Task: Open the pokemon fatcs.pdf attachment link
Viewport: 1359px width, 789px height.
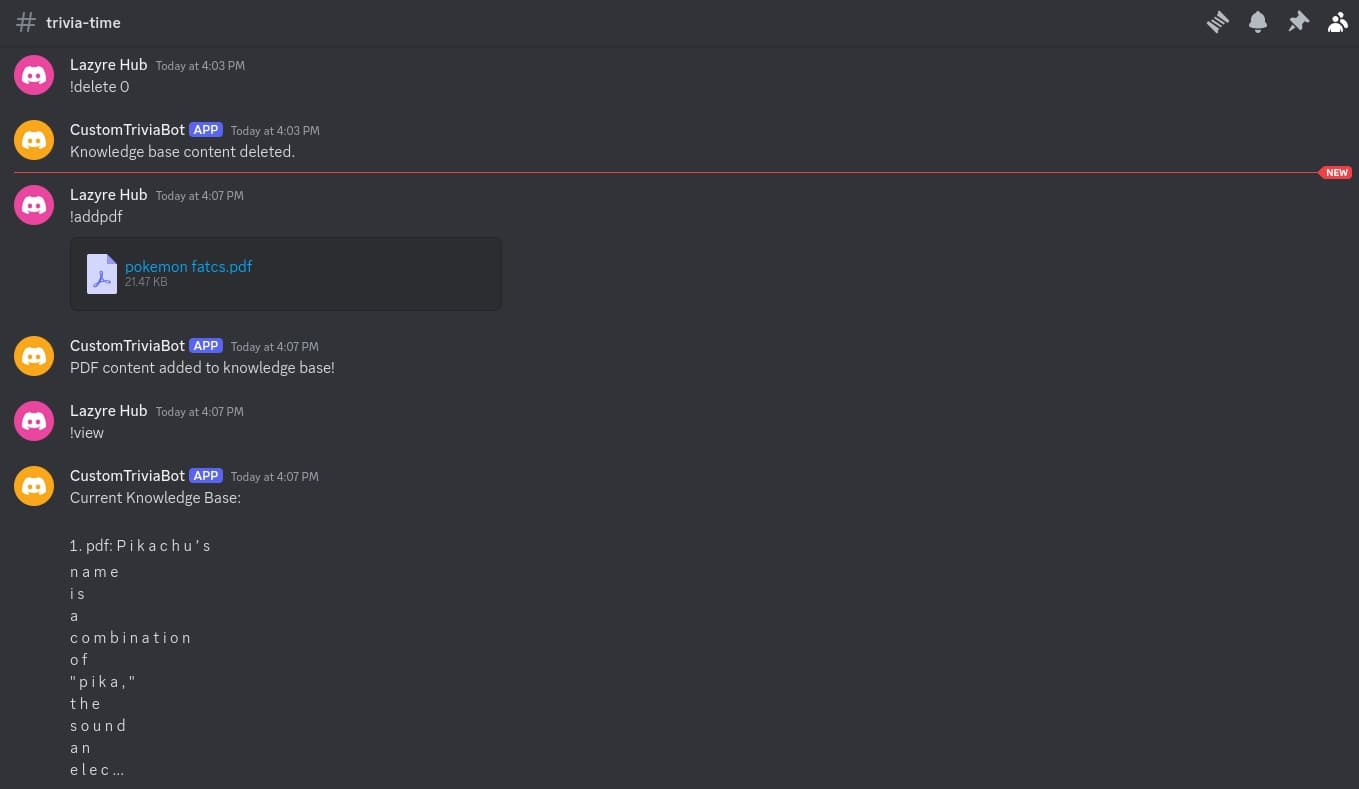Action: tap(188, 267)
